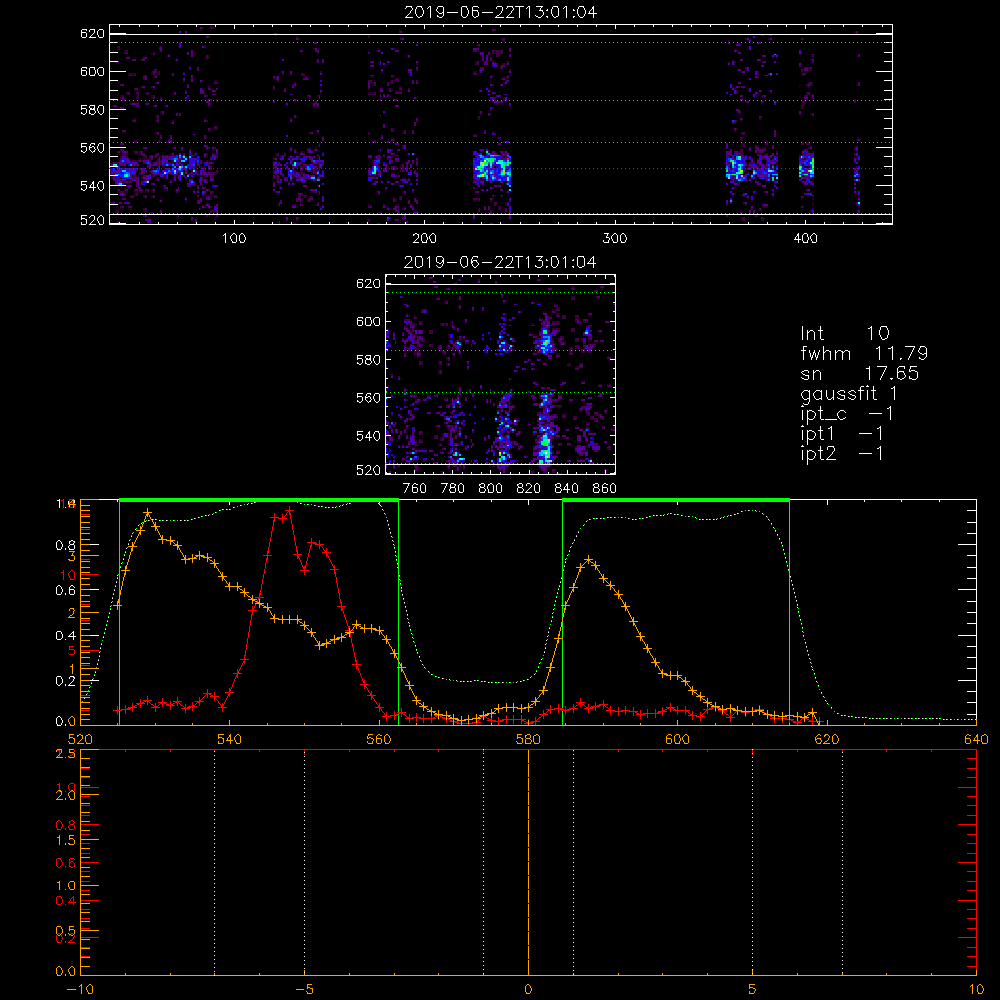Click the red curve's peak near 548
The width and height of the screenshot is (1000, 1000).
(290, 510)
